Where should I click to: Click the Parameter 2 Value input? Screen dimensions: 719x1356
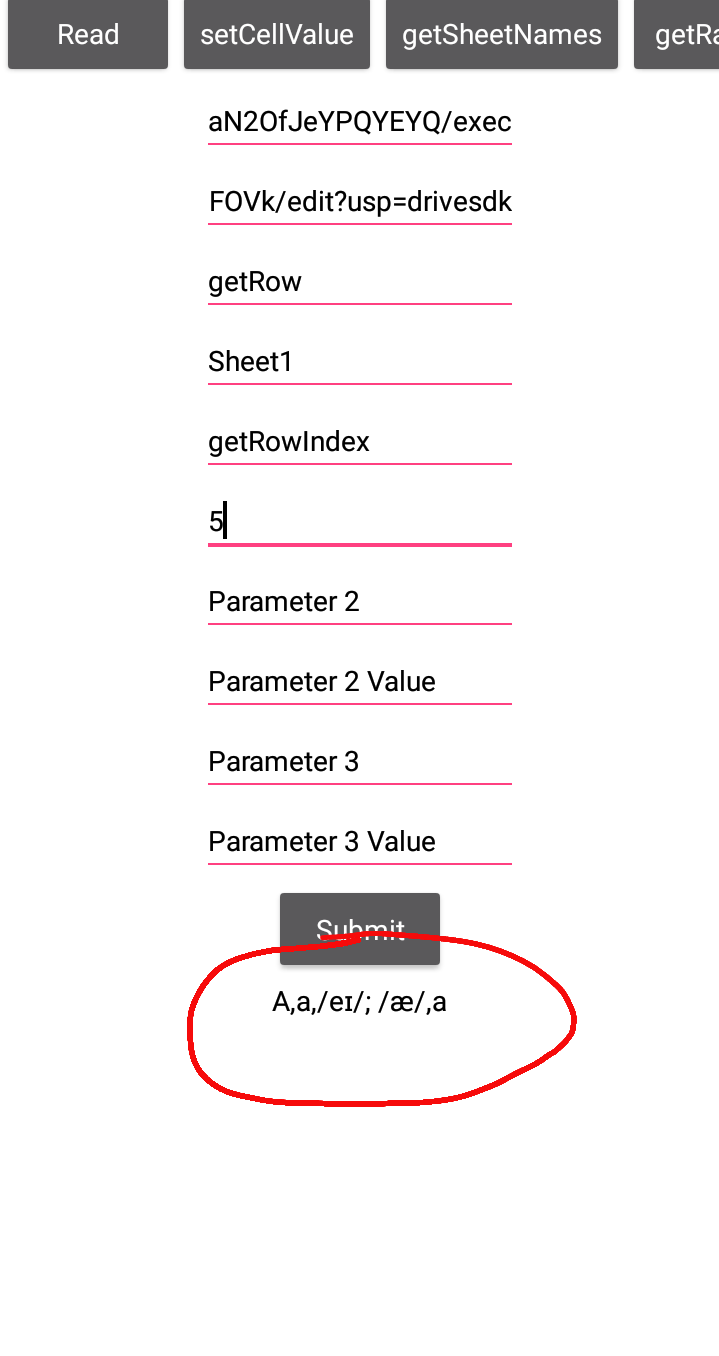pos(360,682)
